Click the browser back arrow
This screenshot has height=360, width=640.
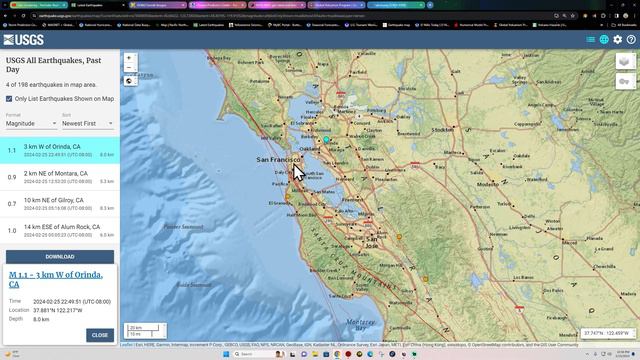click(5, 16)
